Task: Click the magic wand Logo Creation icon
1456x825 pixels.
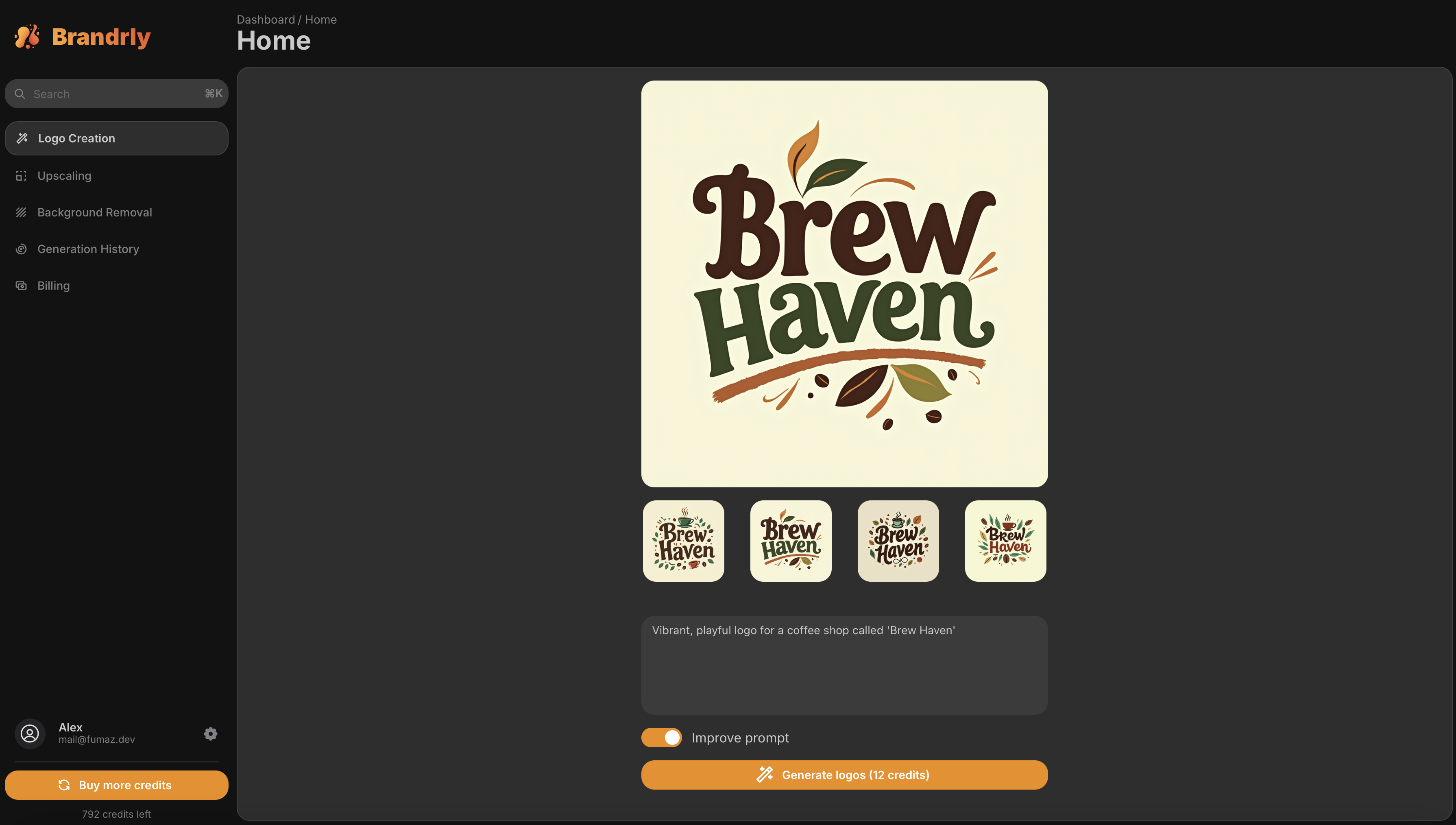Action: click(x=22, y=138)
